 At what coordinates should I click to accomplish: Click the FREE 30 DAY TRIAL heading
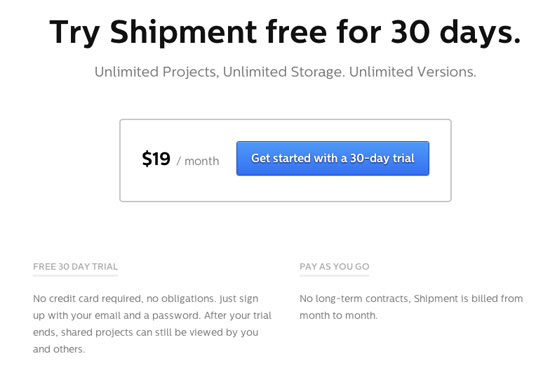point(75,267)
